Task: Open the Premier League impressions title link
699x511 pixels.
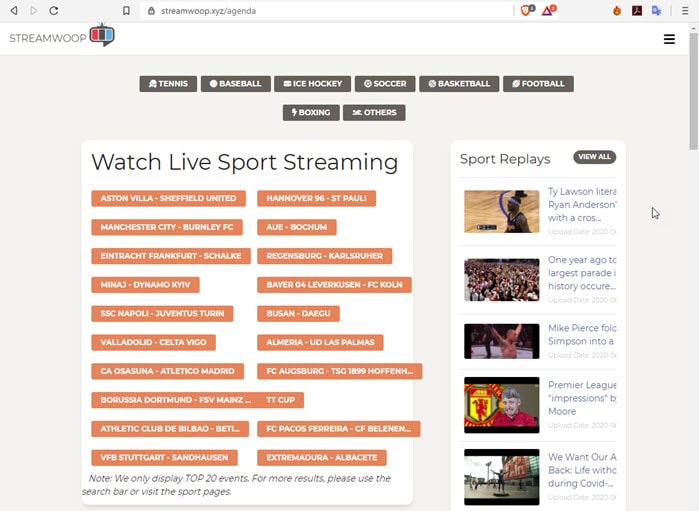Action: coord(582,398)
